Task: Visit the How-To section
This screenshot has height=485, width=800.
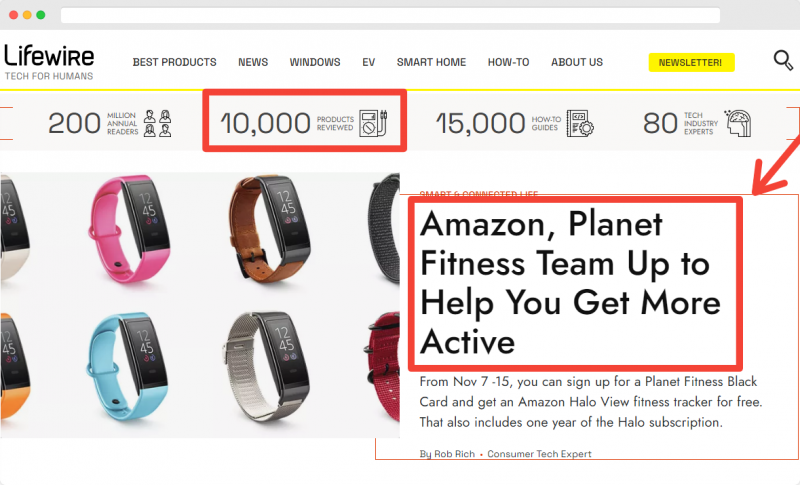Action: tap(508, 62)
